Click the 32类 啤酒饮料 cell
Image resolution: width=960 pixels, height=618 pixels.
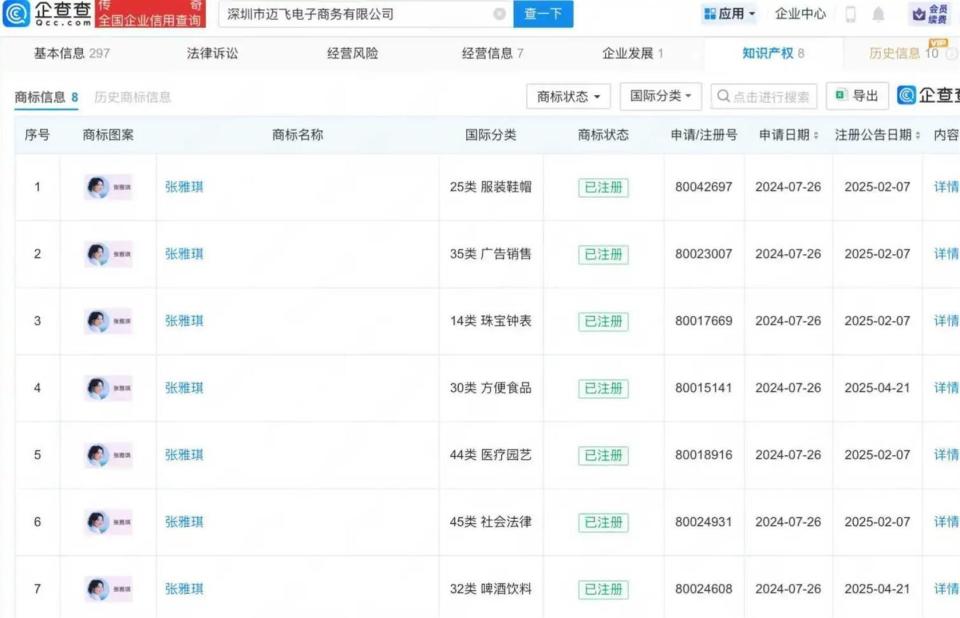490,589
